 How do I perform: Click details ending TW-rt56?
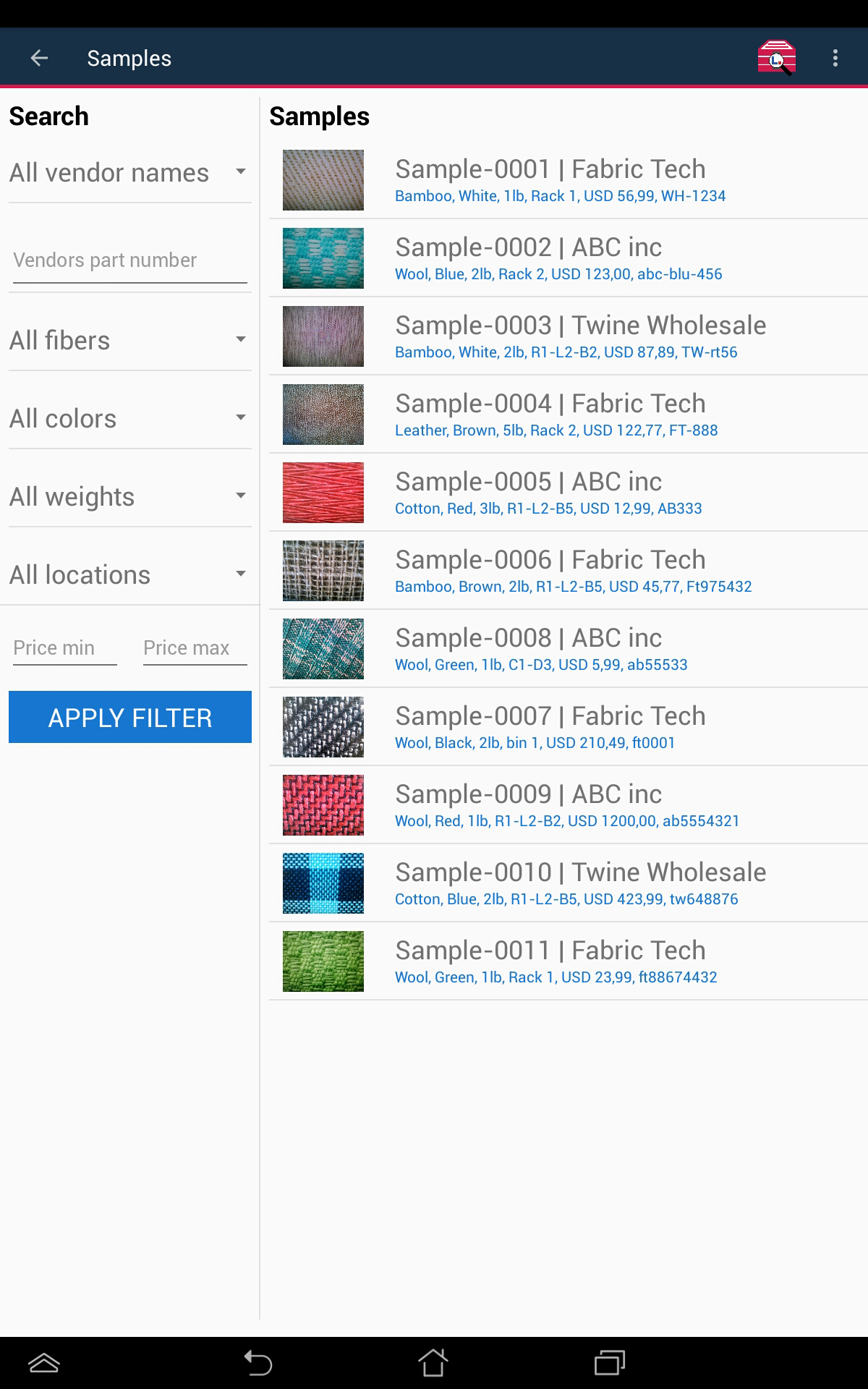coord(566,352)
